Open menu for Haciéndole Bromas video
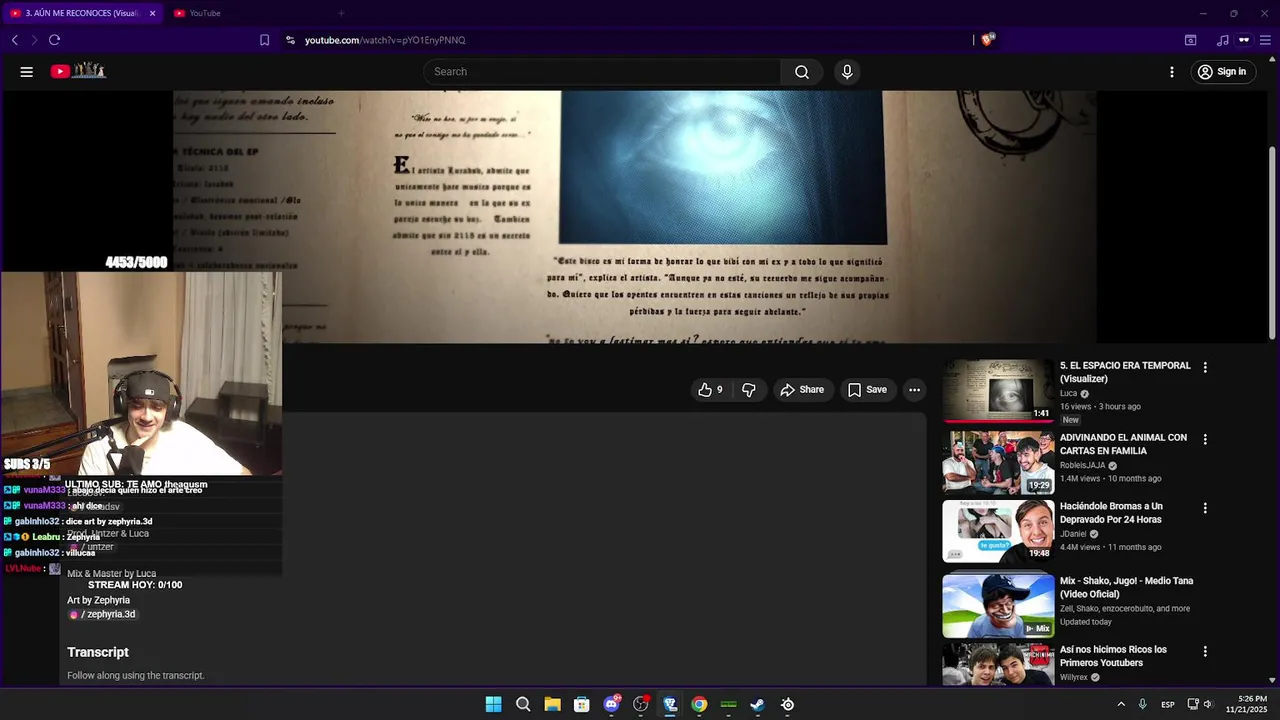The height and width of the screenshot is (720, 1280). 1205,508
